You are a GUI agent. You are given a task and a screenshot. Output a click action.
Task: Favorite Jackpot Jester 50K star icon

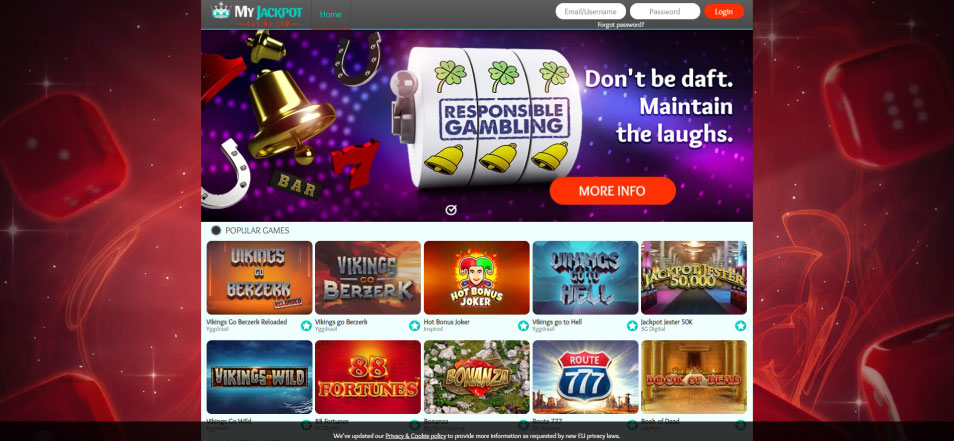pyautogui.click(x=740, y=326)
